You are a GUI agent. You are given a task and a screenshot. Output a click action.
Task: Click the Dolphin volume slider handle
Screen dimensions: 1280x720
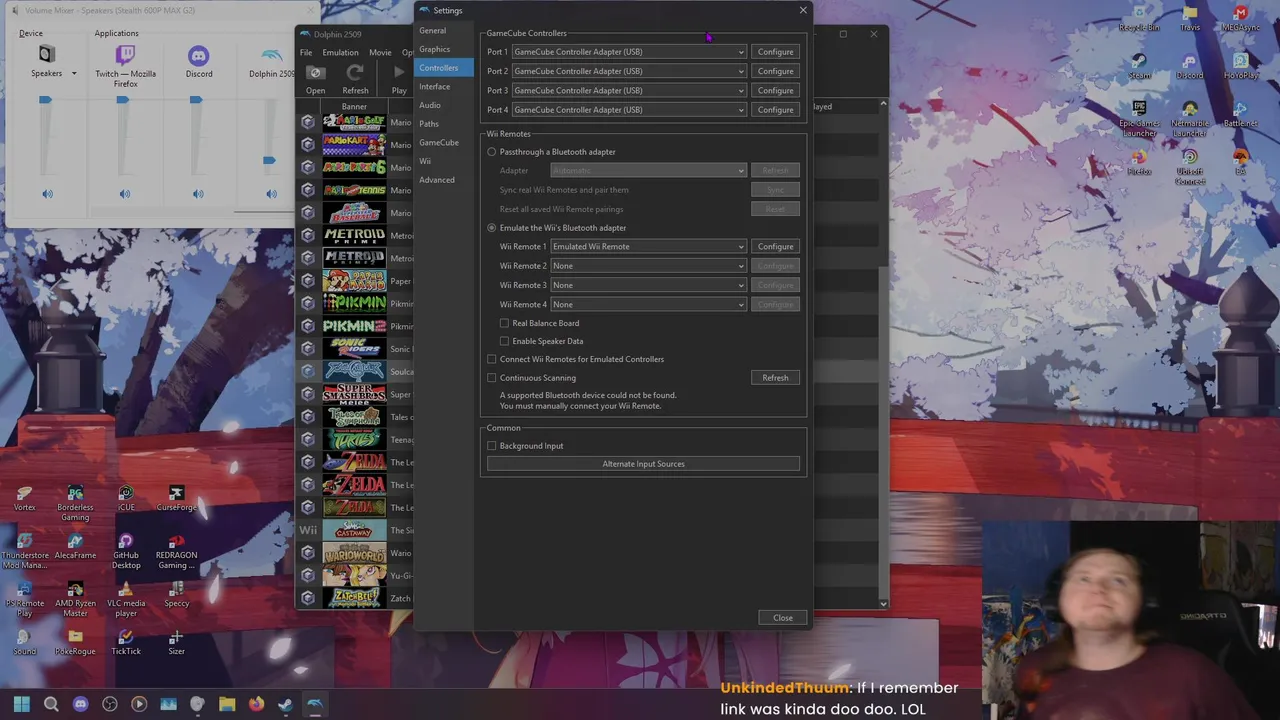(269, 160)
